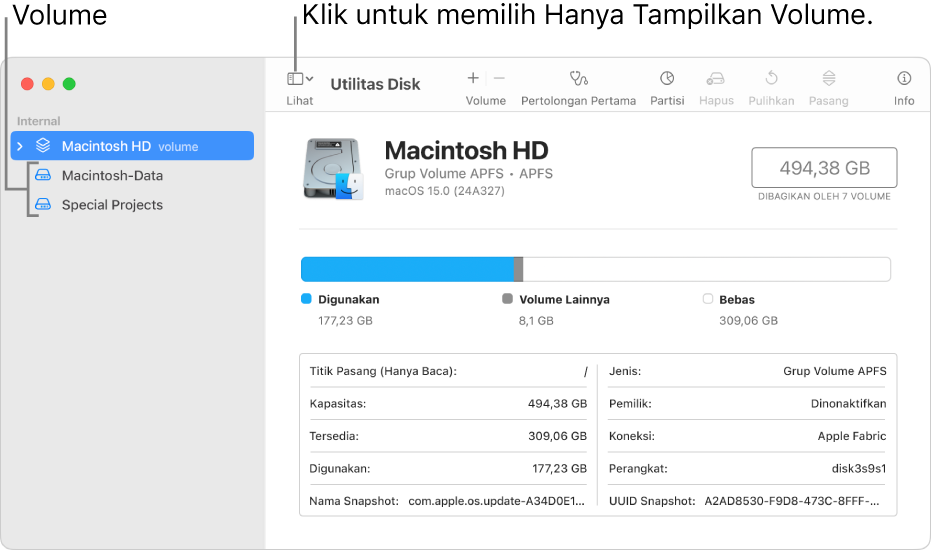
Task: Click the blue Digunakan legend swatch
Action: pyautogui.click(x=306, y=299)
